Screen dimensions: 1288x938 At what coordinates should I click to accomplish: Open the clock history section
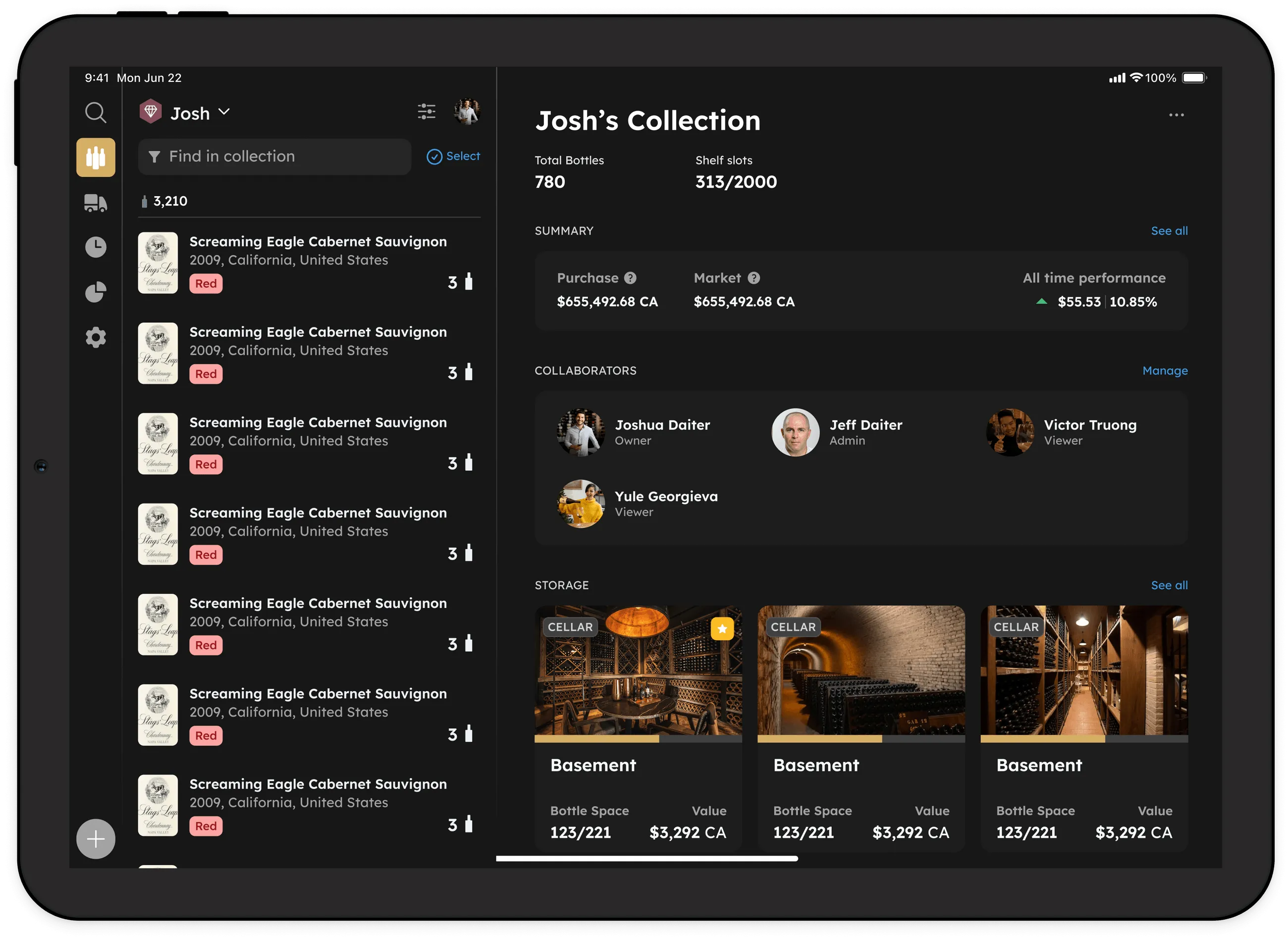(x=96, y=247)
